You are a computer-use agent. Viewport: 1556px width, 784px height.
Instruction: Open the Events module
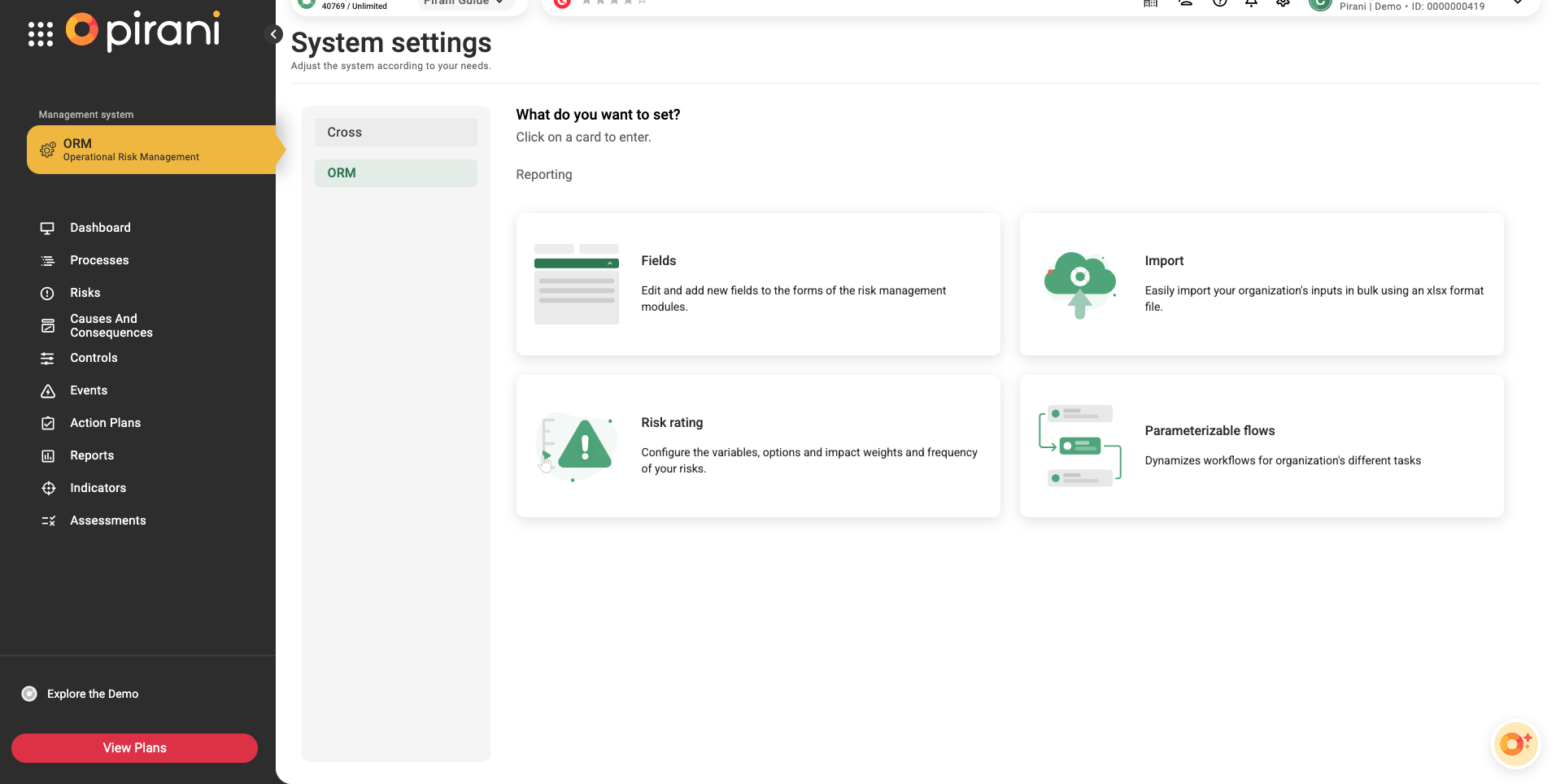click(x=89, y=390)
